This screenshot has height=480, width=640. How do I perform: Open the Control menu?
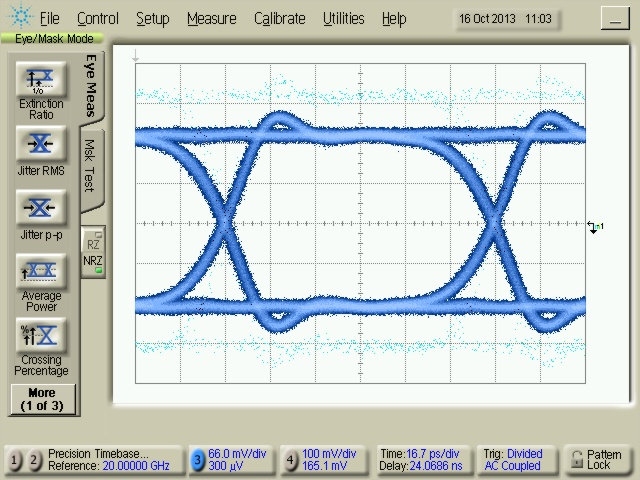[98, 19]
